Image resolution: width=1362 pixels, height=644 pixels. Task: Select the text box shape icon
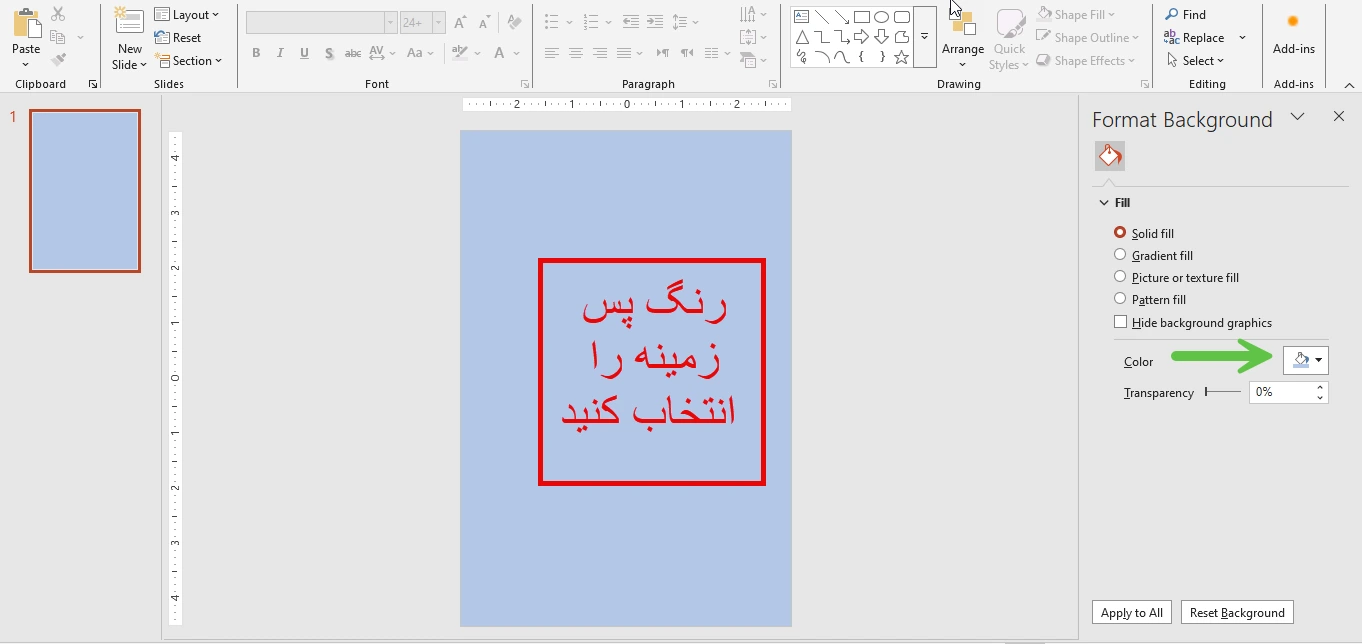tap(801, 17)
